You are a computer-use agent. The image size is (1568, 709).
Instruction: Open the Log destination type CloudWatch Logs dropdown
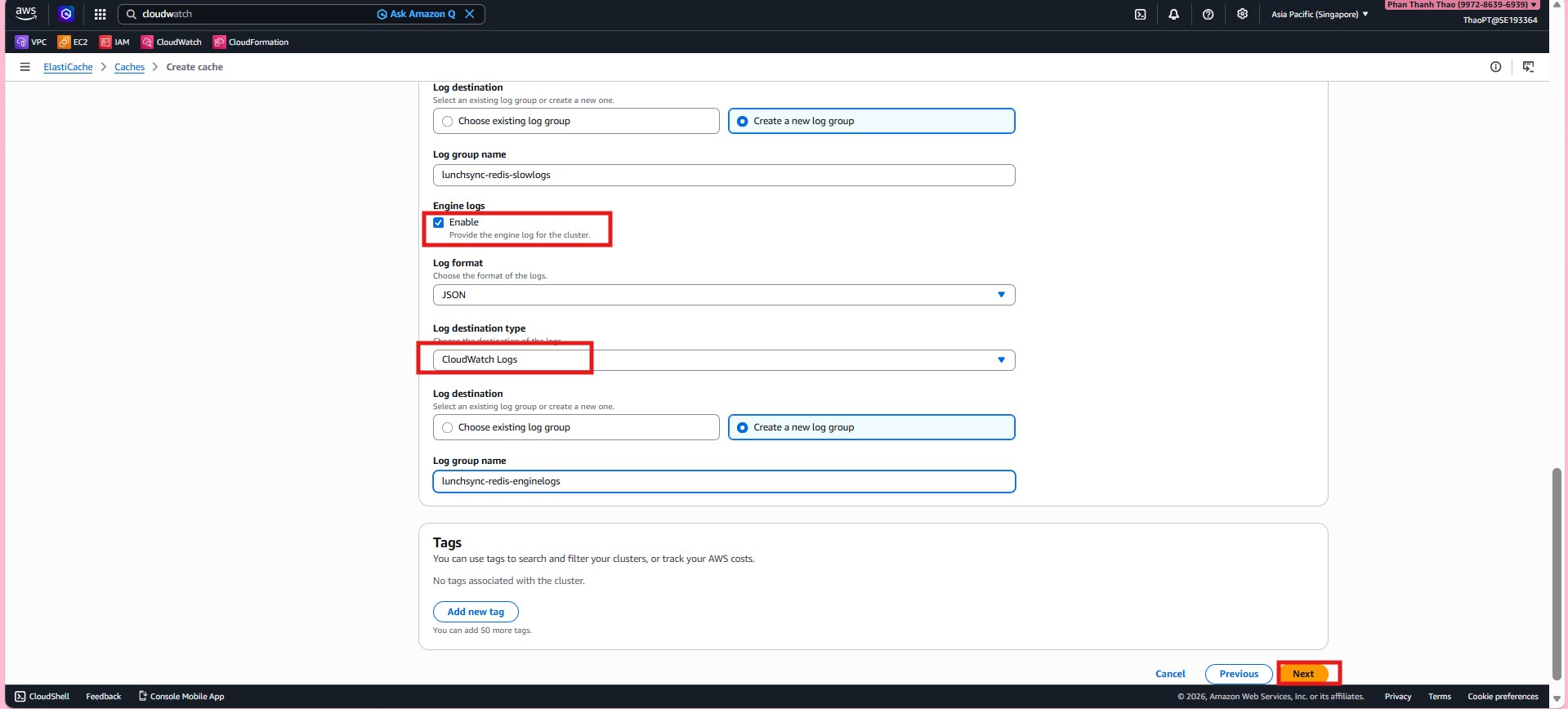(724, 360)
